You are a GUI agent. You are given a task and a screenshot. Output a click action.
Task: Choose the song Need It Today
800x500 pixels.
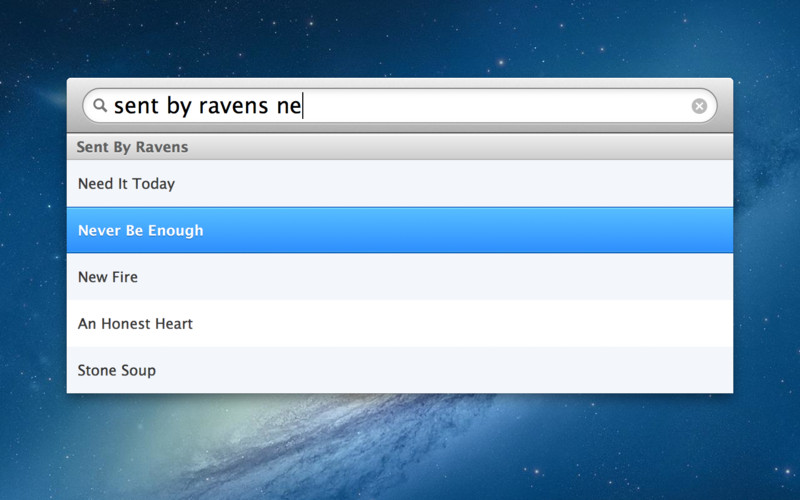click(399, 184)
